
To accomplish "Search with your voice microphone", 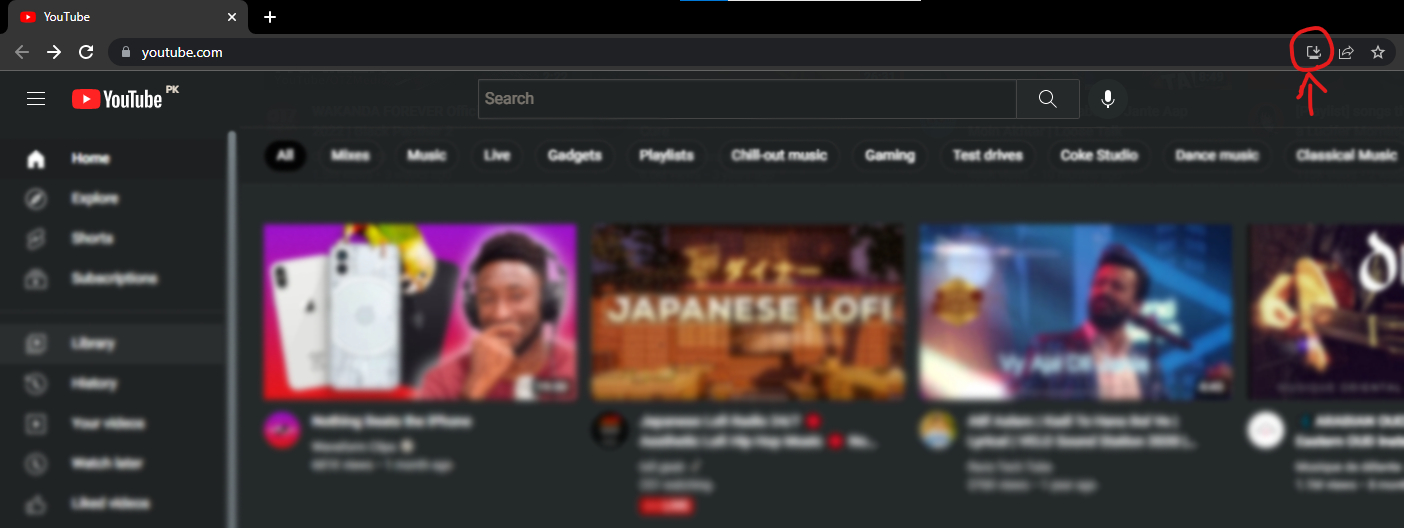I will pos(1108,98).
